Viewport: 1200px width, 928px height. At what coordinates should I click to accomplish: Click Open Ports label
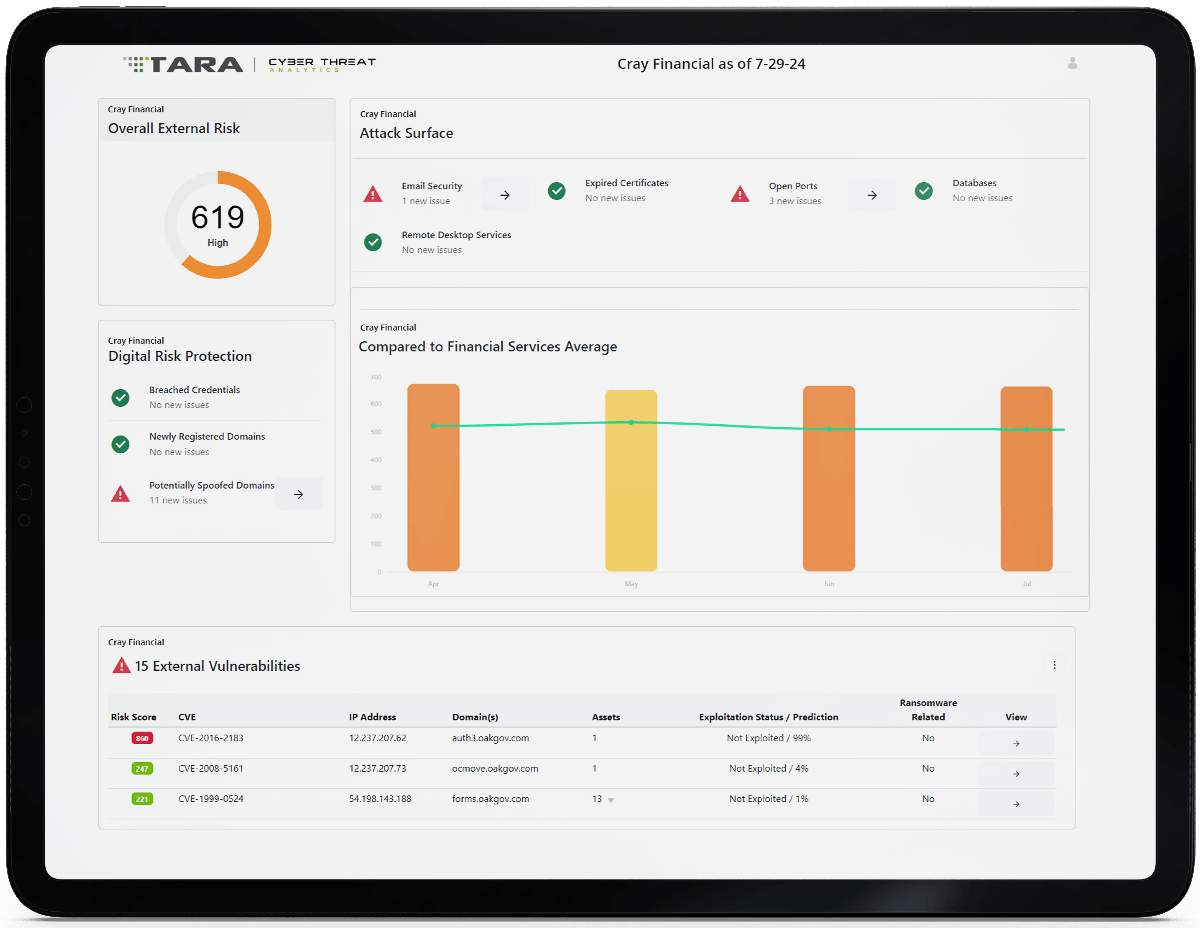[x=793, y=186]
